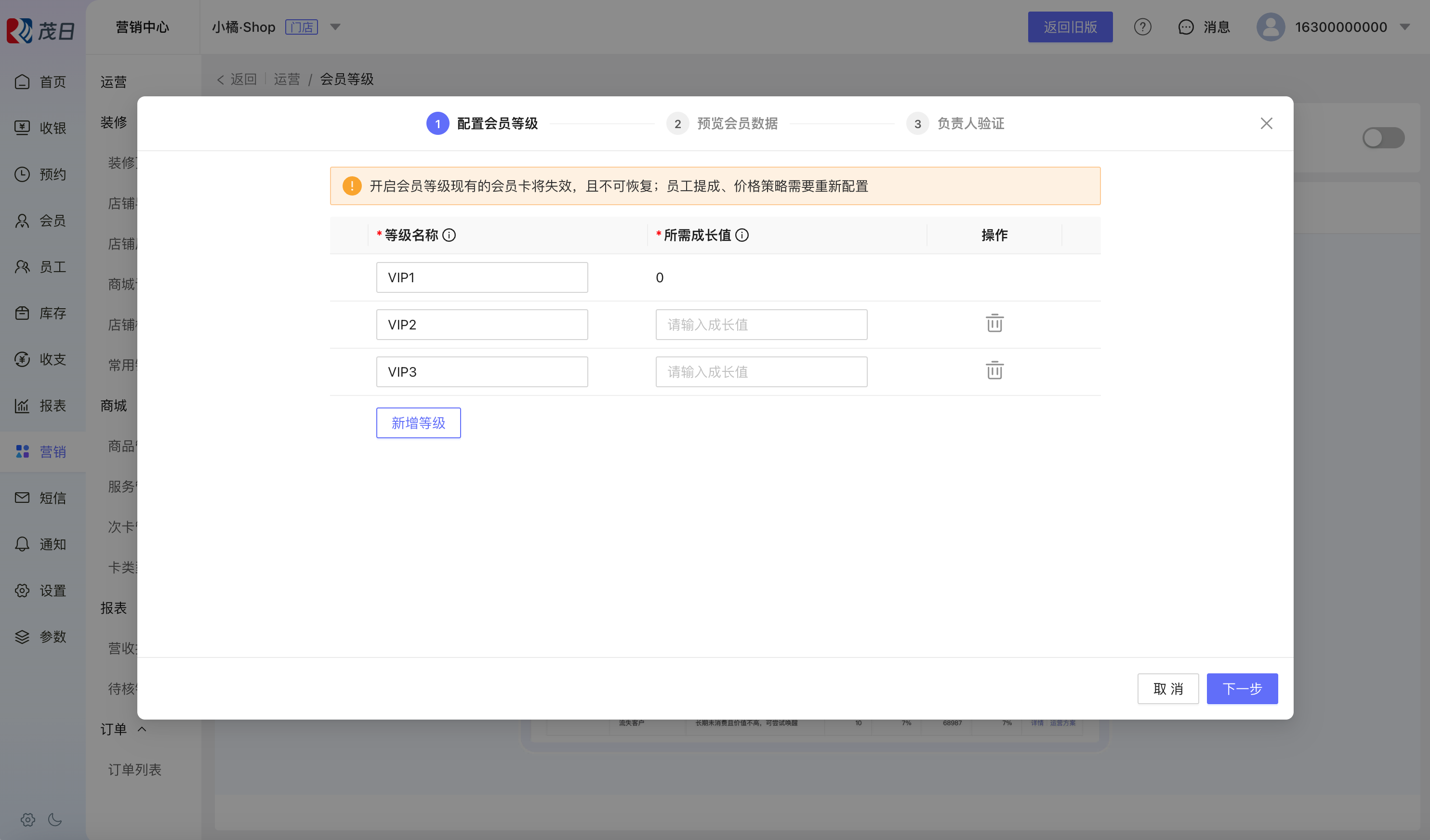The width and height of the screenshot is (1430, 840).
Task: Click info icon beside 等级名称
Action: coord(449,235)
